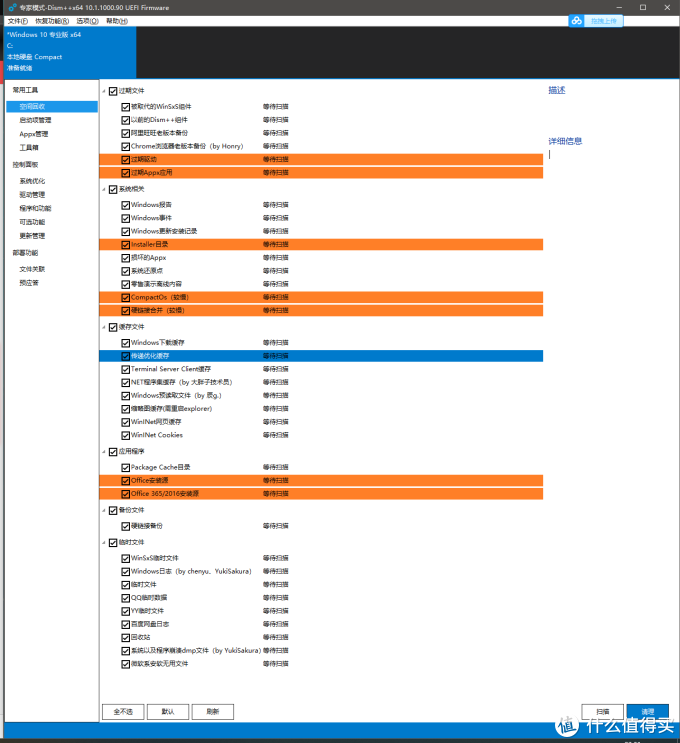Select the Terminal Server Client缓存 row
This screenshot has height=743, width=680.
tap(321, 369)
